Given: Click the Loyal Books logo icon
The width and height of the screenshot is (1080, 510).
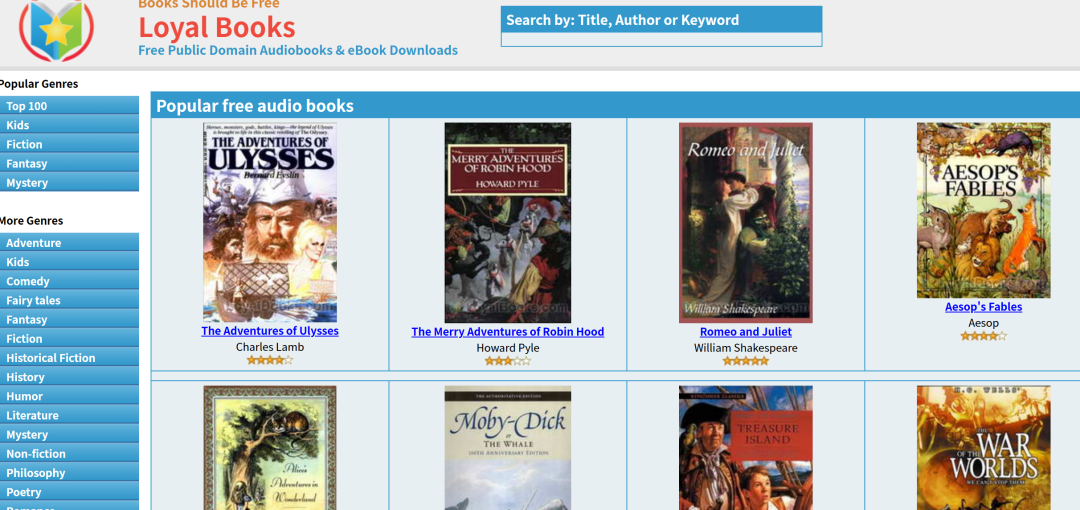Looking at the screenshot, I should (56, 30).
